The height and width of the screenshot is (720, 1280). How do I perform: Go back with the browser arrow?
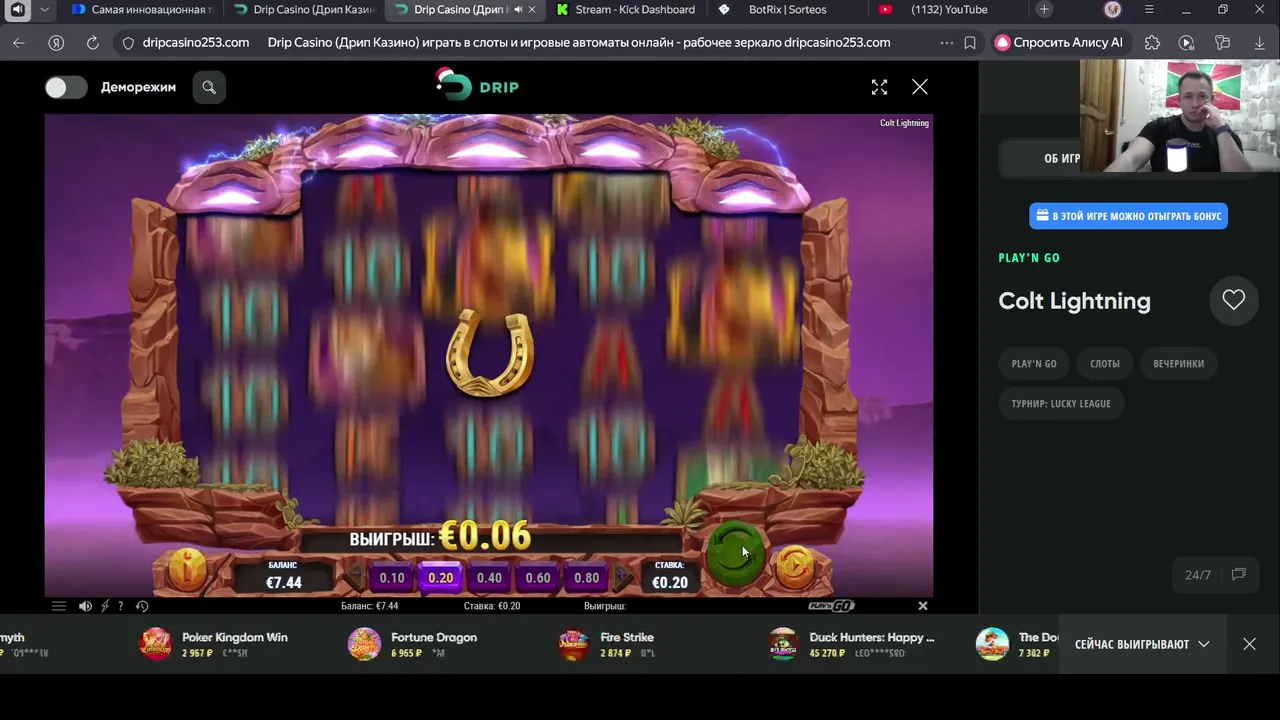point(19,43)
